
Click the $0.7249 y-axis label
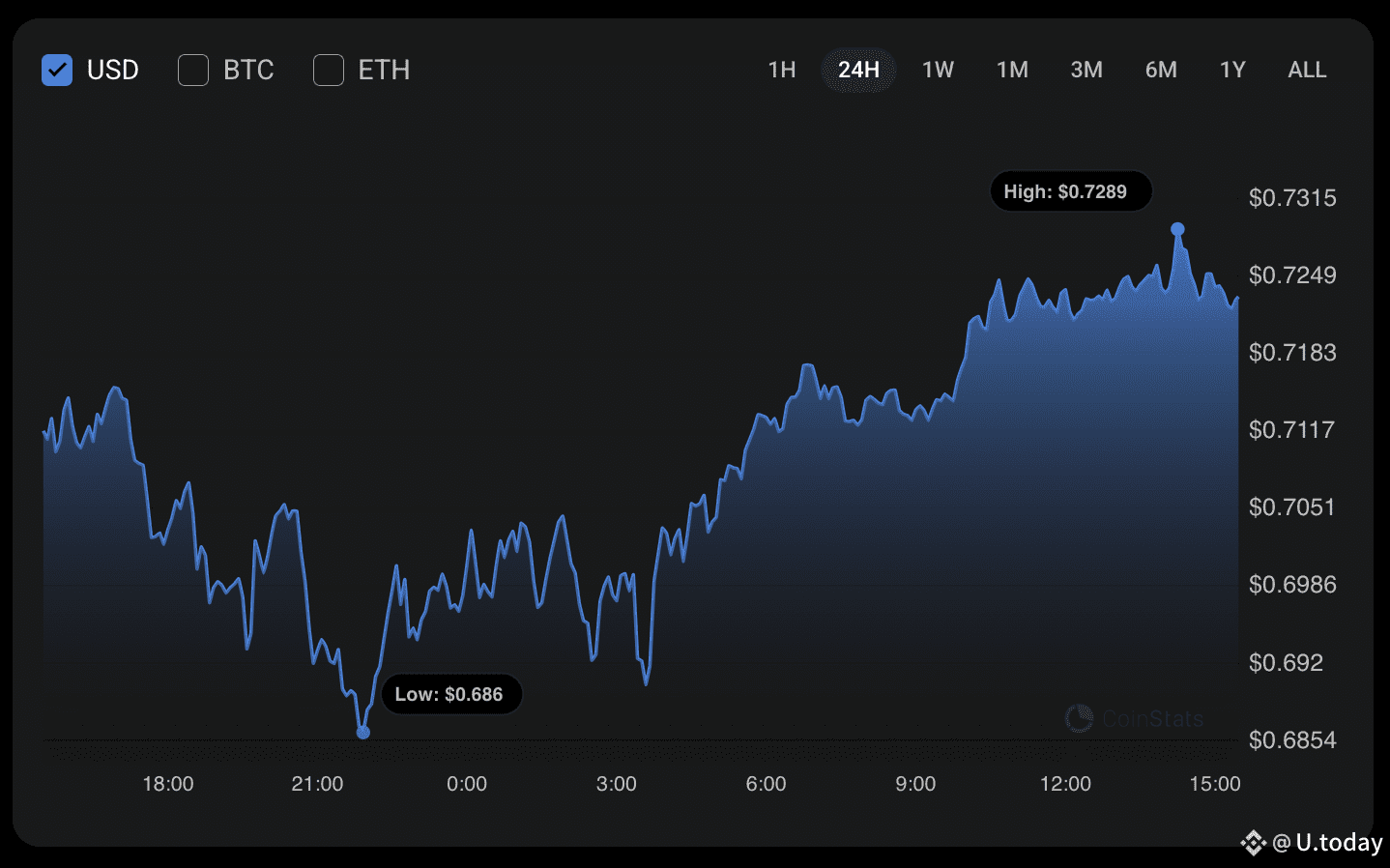[1292, 275]
